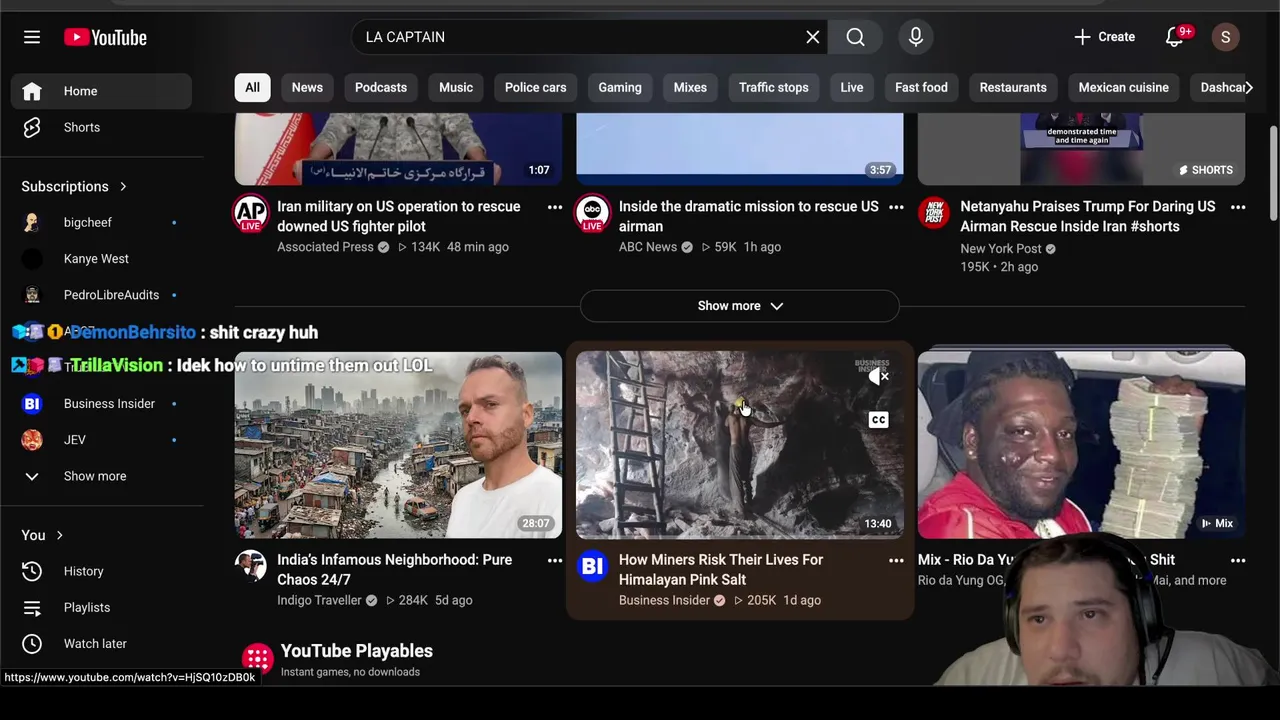This screenshot has width=1280, height=720.
Task: Open the Create menu
Action: 1104,37
